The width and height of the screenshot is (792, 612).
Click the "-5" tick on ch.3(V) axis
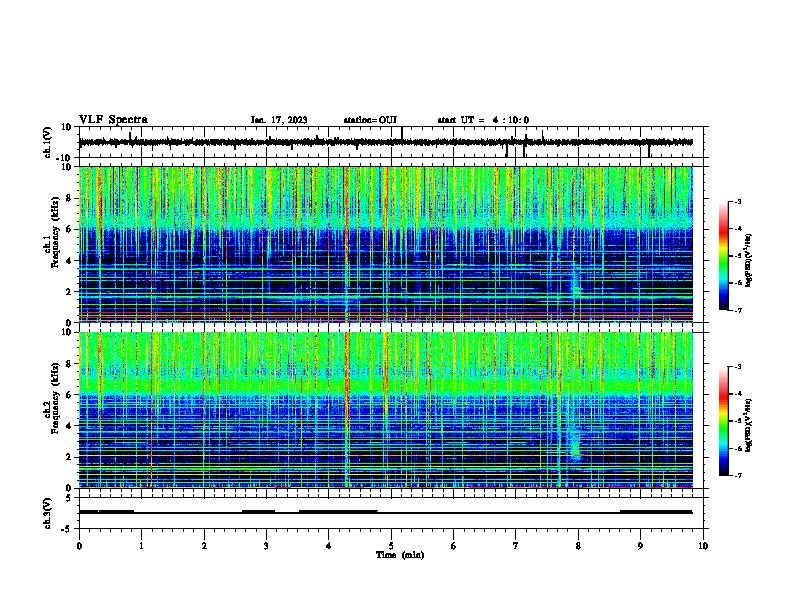(x=68, y=529)
